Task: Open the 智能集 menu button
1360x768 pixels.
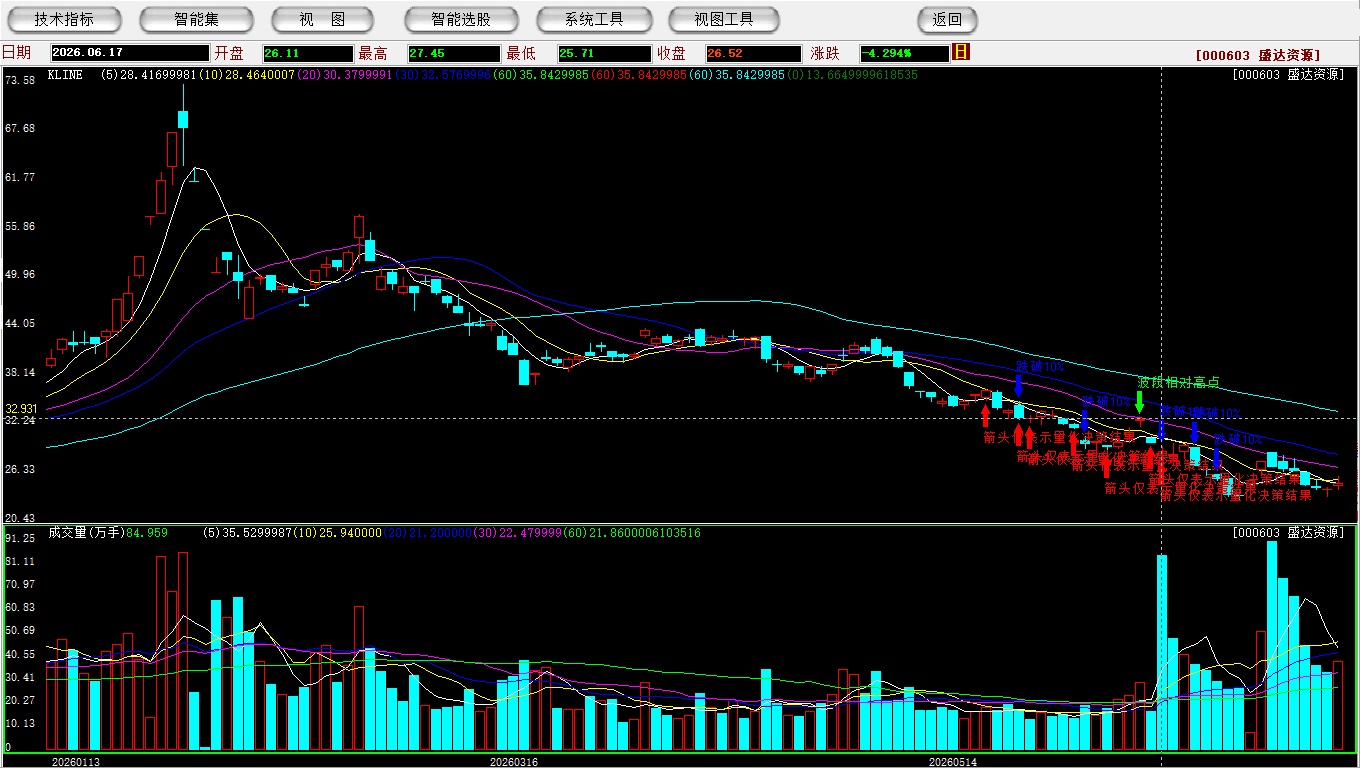Action: 196,19
